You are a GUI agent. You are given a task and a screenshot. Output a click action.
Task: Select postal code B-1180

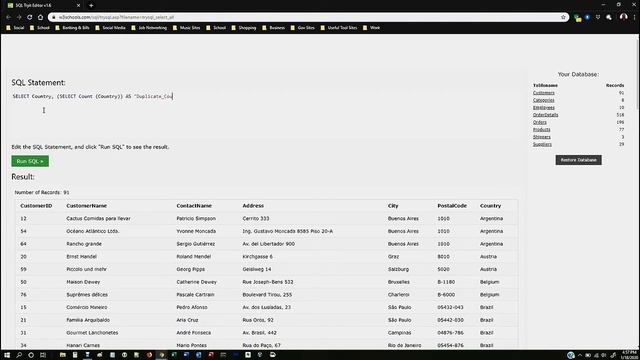pyautogui.click(x=446, y=282)
